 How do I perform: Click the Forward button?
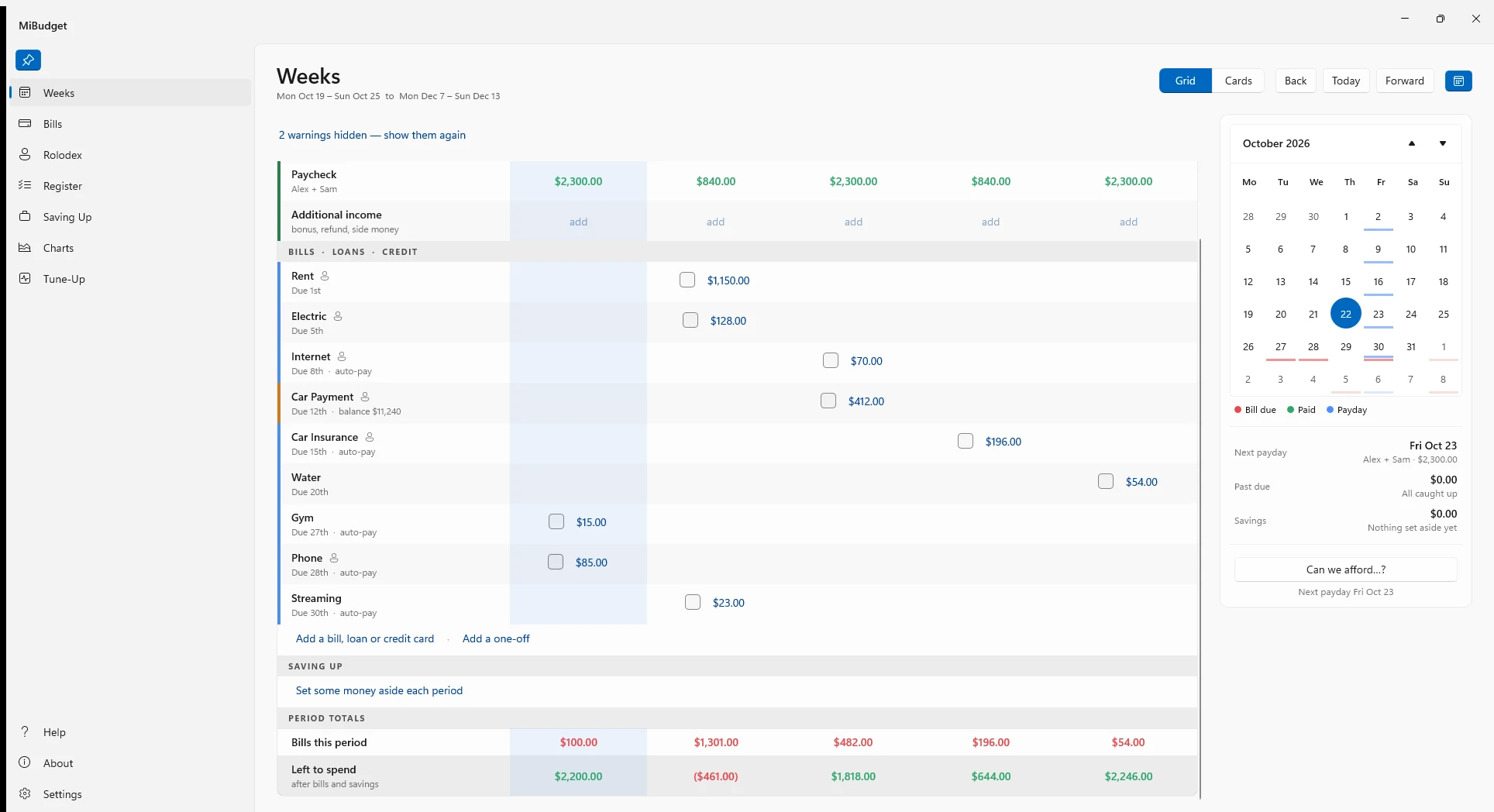(x=1405, y=81)
